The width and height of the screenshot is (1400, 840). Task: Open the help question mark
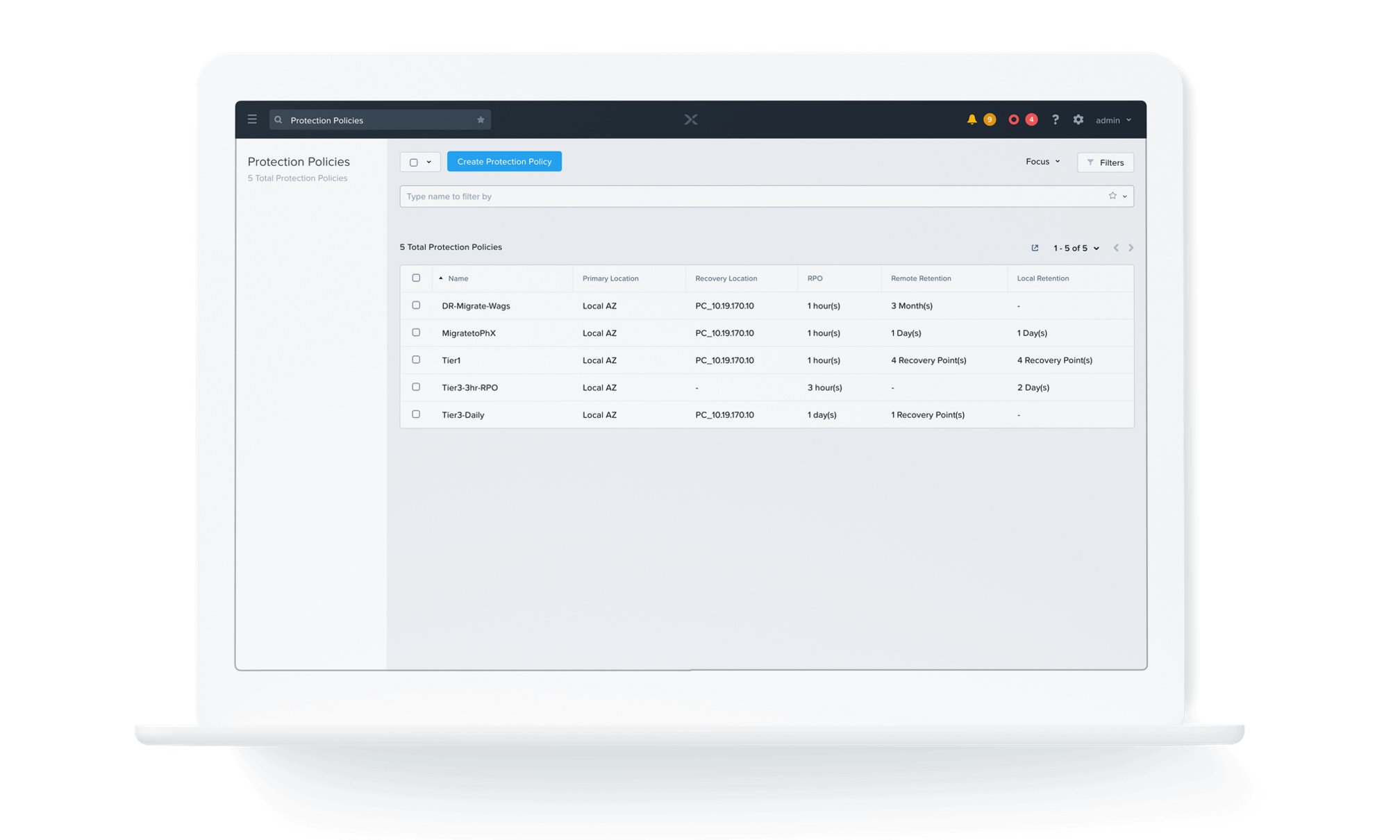coord(1055,119)
